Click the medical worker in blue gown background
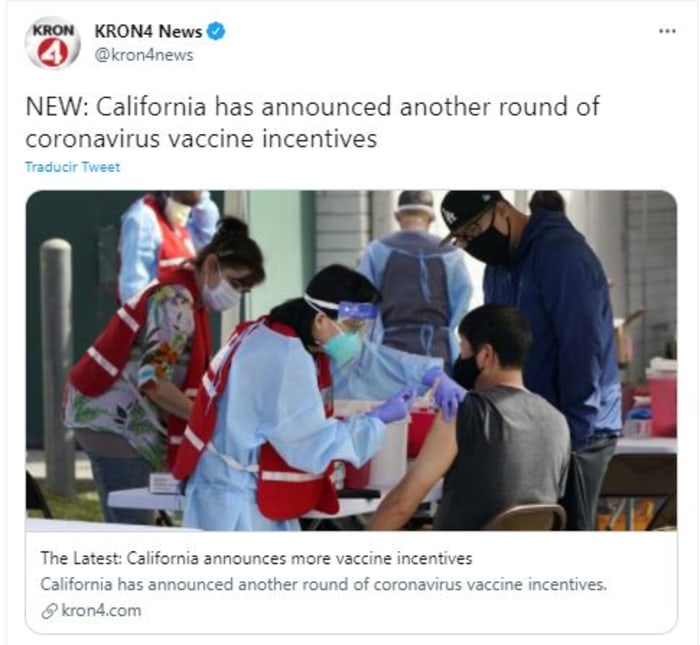The image size is (700, 645). pos(415,277)
